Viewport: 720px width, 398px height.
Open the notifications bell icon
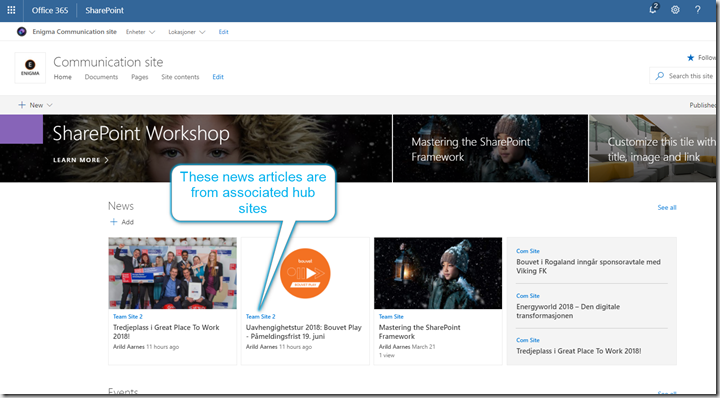[x=653, y=9]
